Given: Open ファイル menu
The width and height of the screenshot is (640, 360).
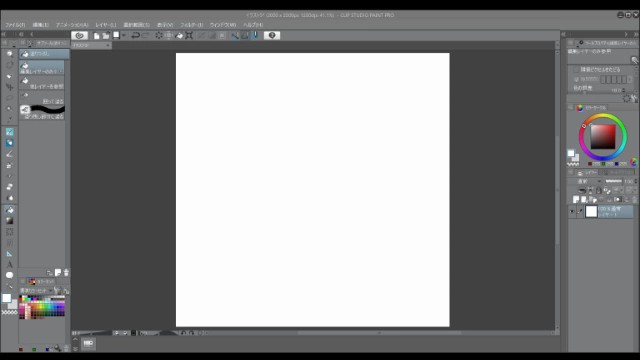Looking at the screenshot, I should (x=15, y=25).
